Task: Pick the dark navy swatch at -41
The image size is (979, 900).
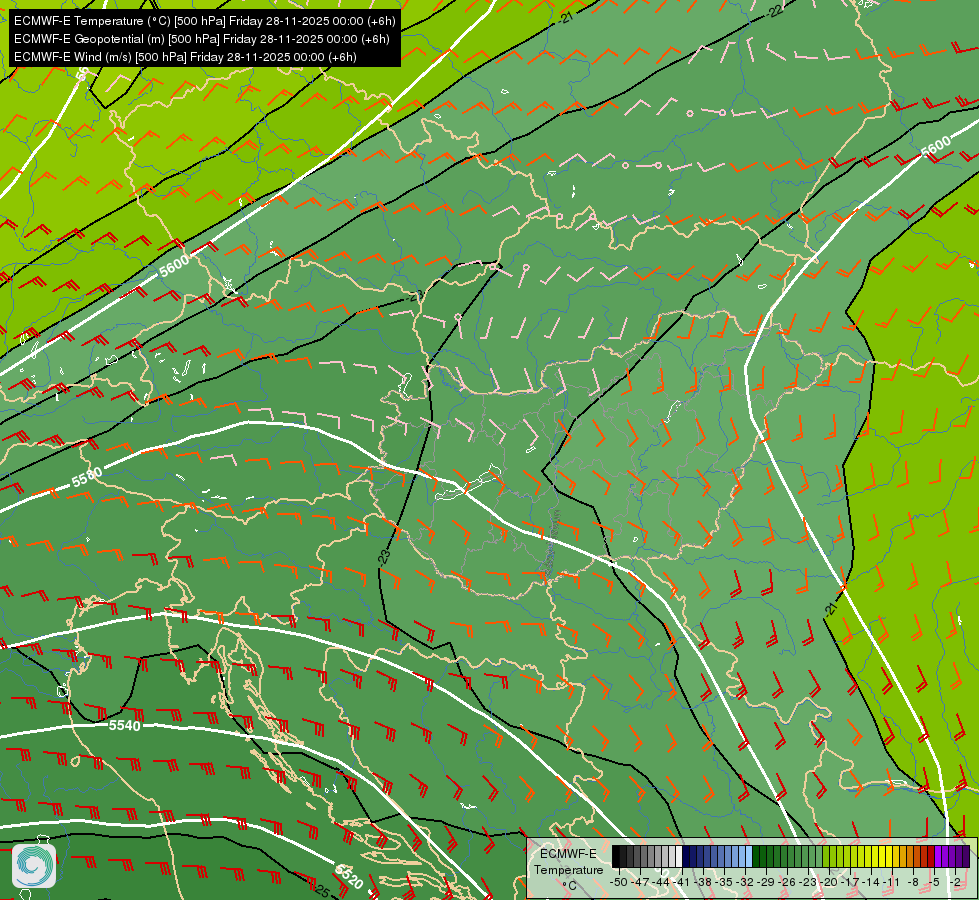Action: pos(686,856)
